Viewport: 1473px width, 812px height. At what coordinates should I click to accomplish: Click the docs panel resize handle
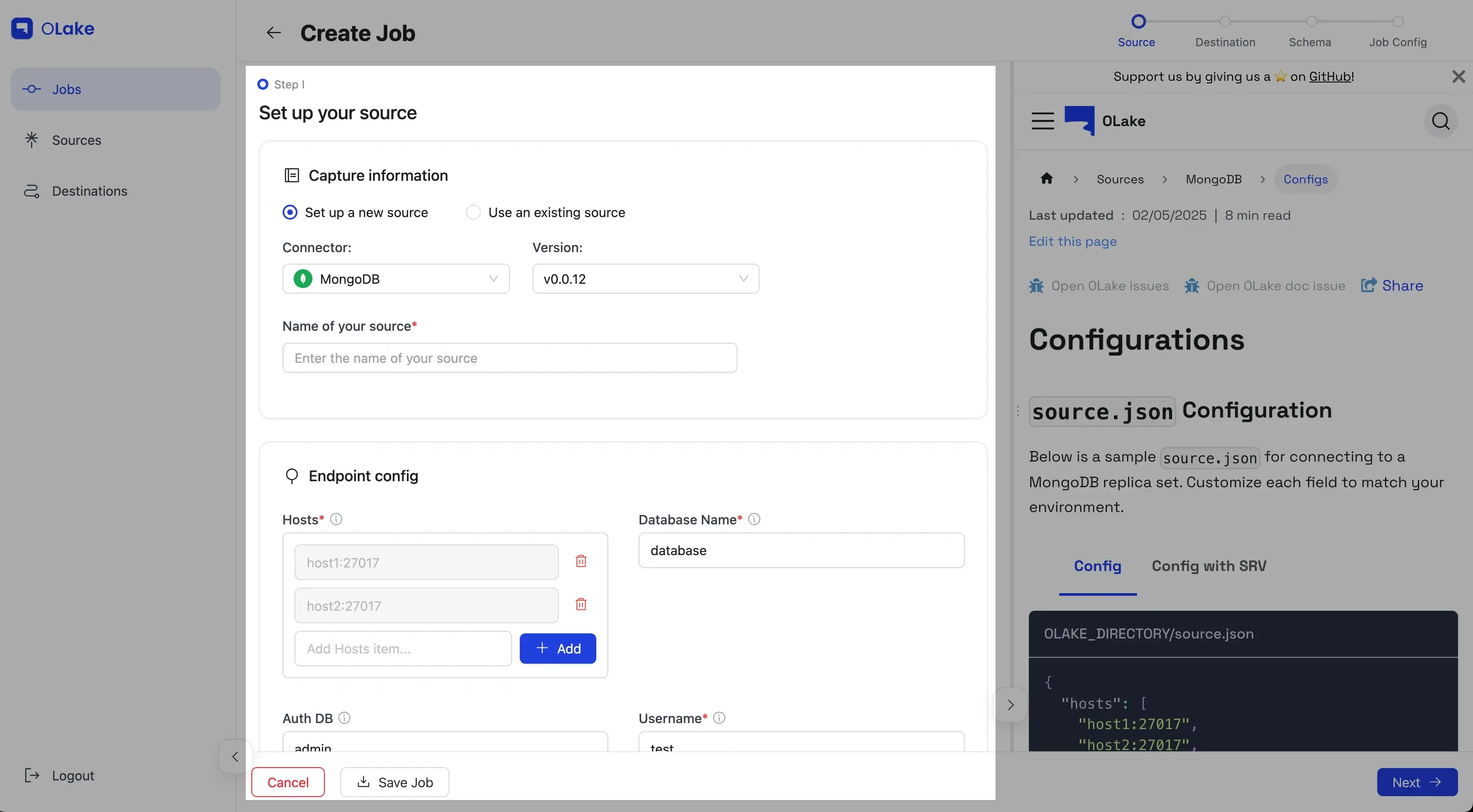[x=1018, y=411]
